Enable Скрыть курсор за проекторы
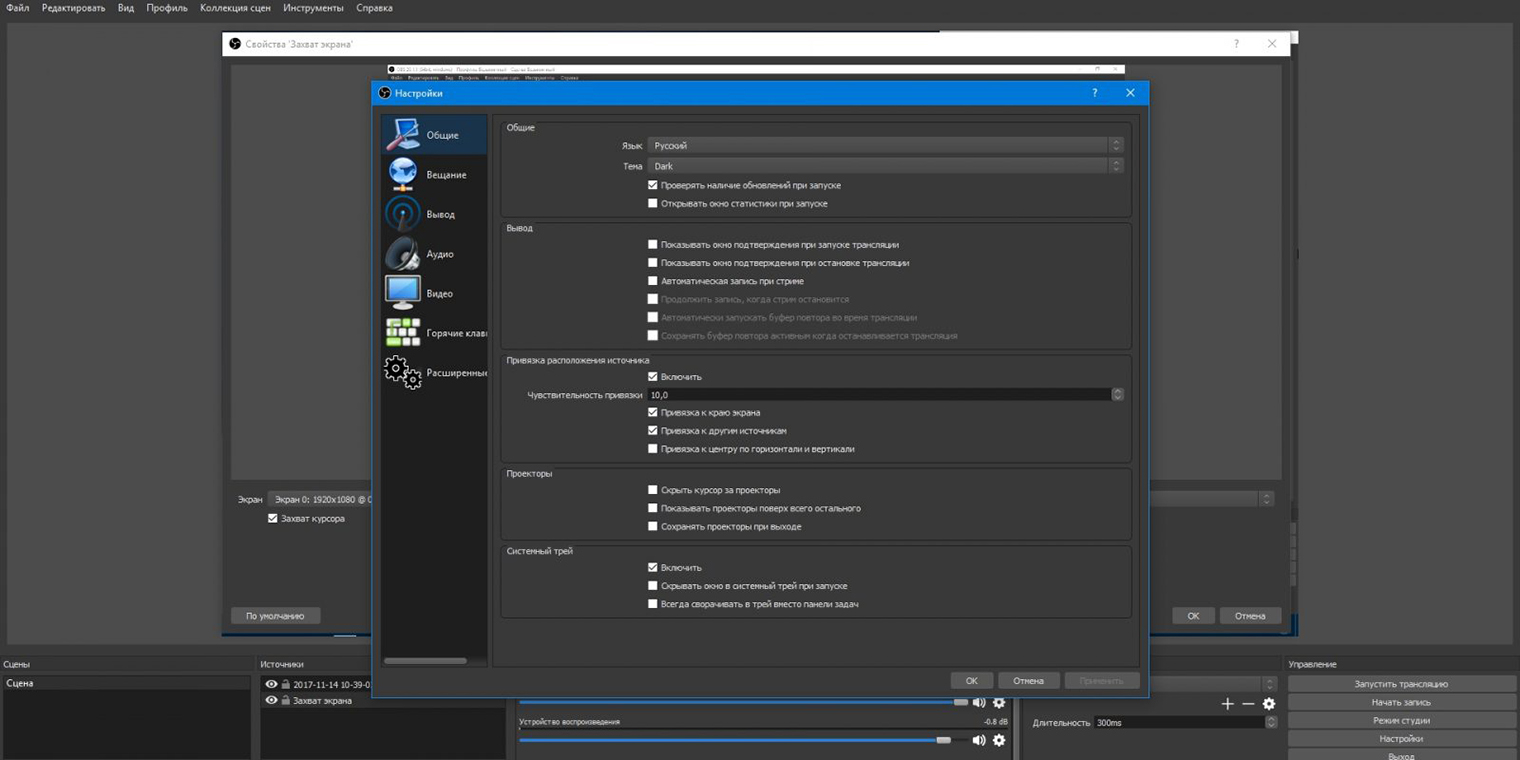This screenshot has height=760, width=1520. (x=653, y=490)
